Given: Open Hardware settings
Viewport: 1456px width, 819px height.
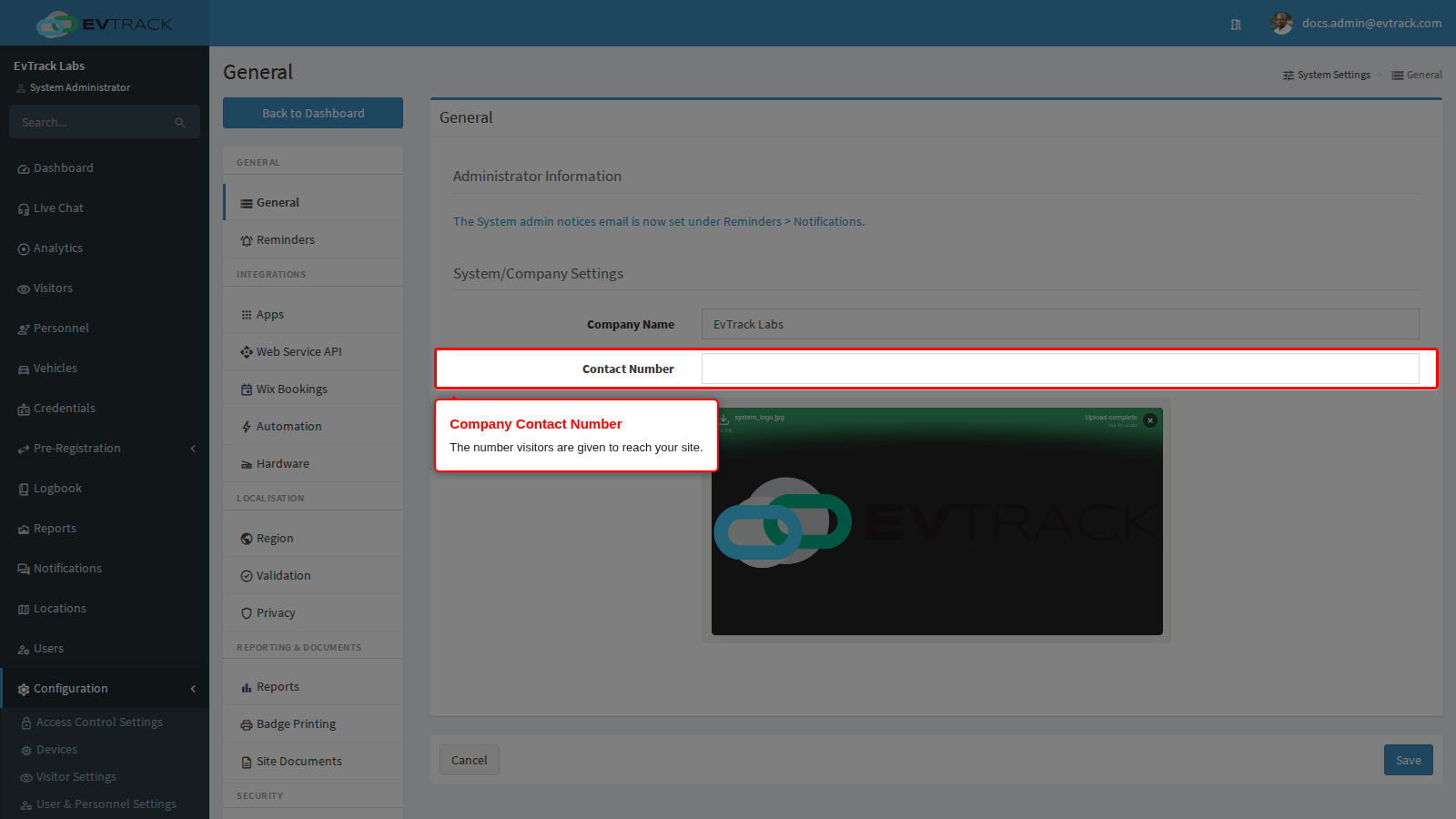Looking at the screenshot, I should click(313, 464).
